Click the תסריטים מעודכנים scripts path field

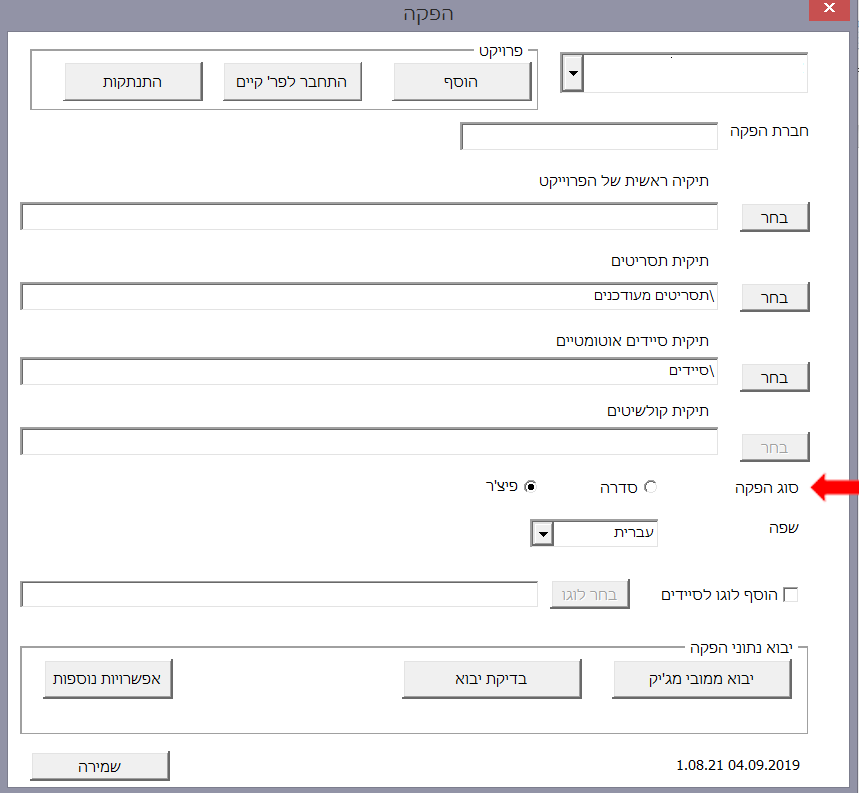coord(369,297)
